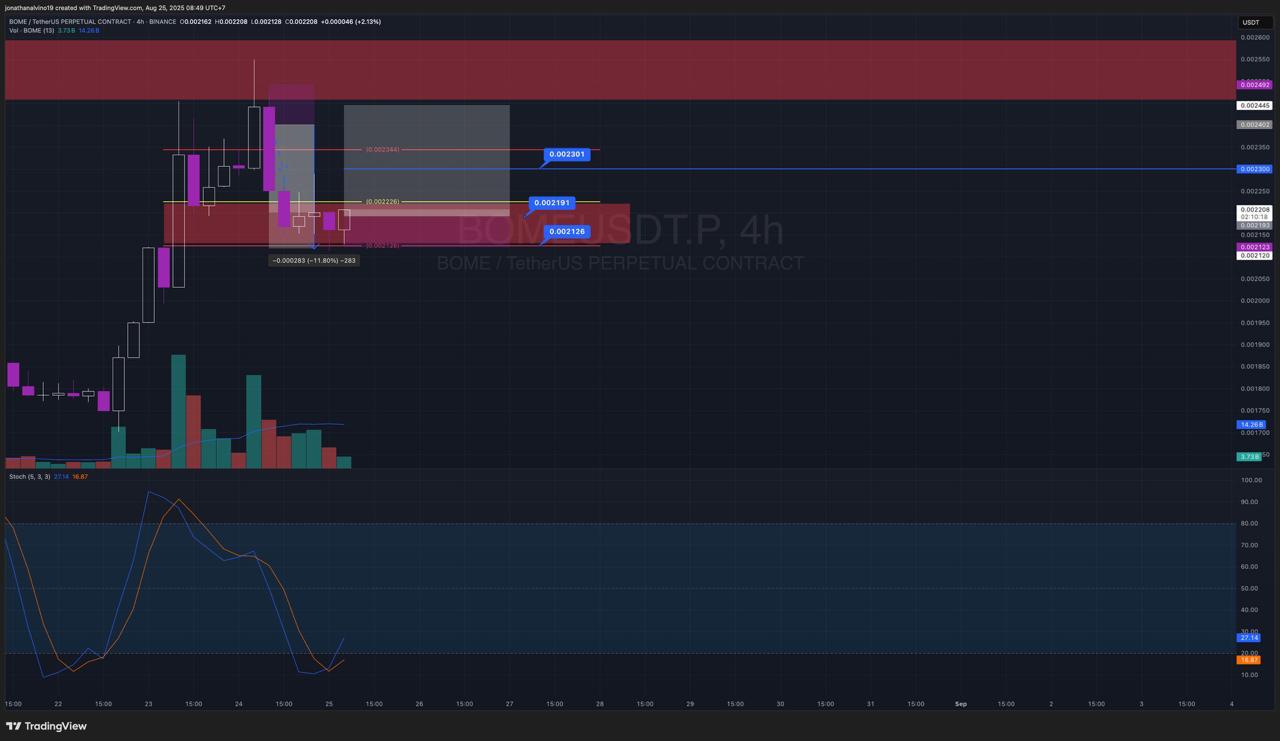
Task: Select the Stoch (5, 3, 3) indicator legend
Action: (x=28, y=477)
